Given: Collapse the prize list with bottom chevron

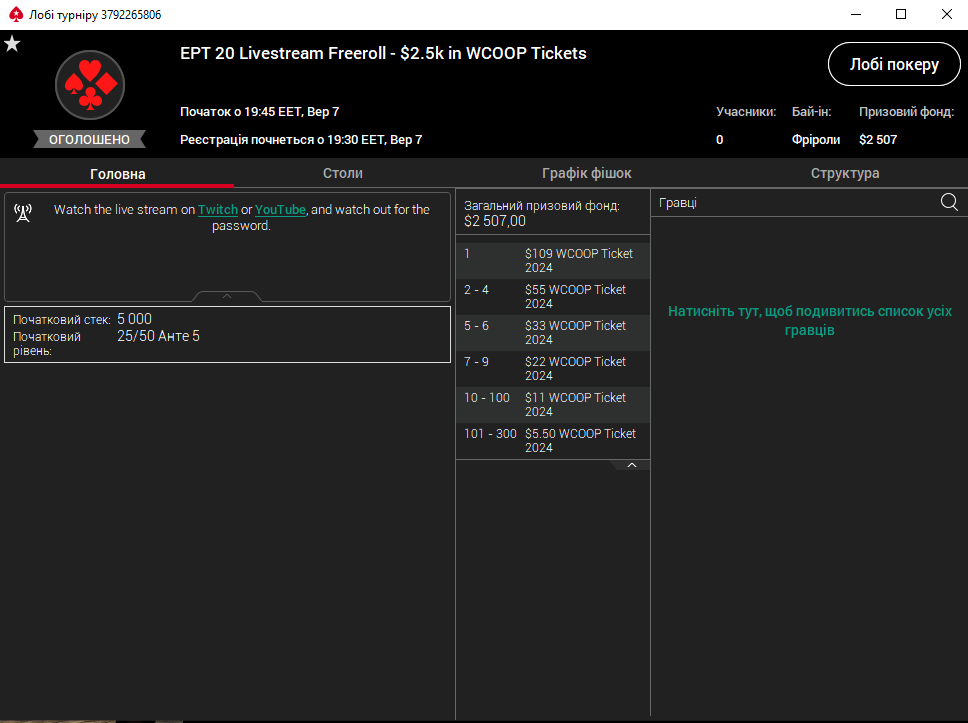Looking at the screenshot, I should pos(632,465).
